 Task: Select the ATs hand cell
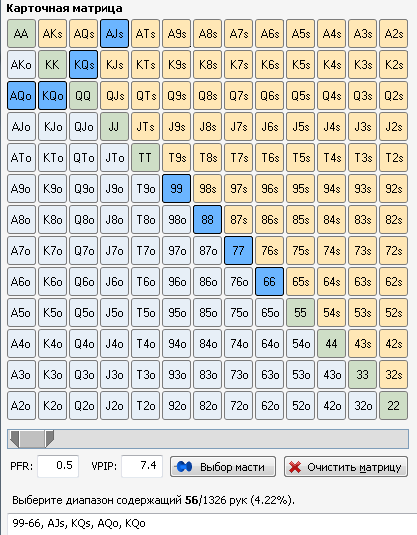145,33
